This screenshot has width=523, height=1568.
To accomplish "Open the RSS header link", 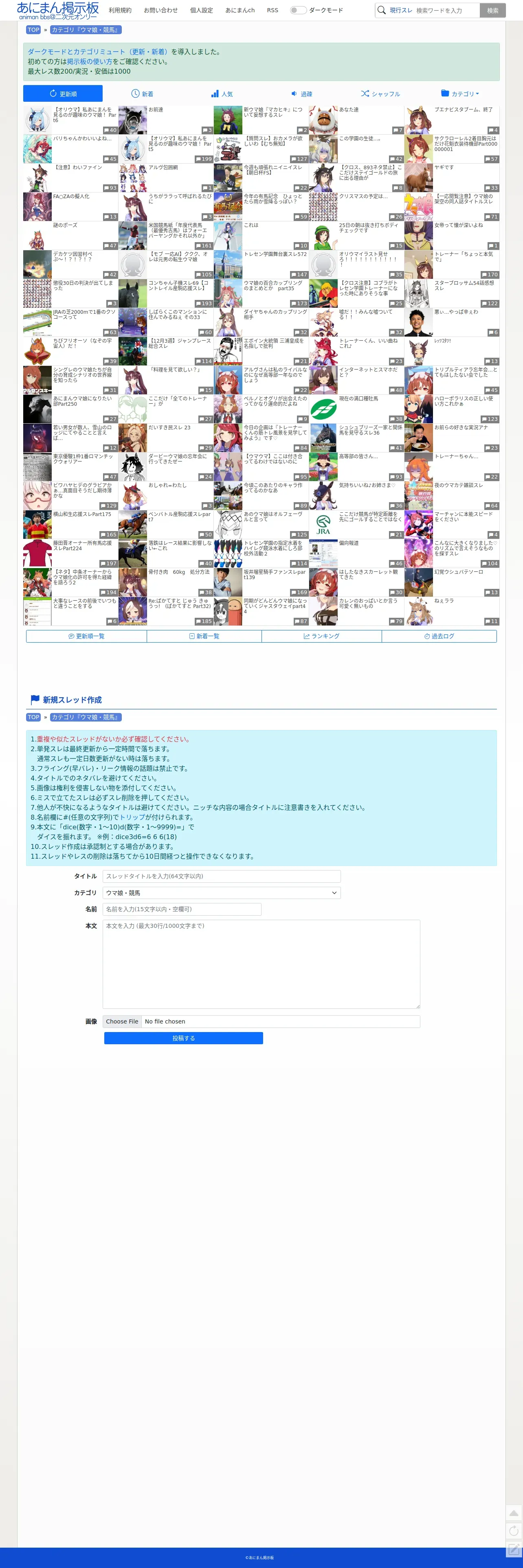I will (x=272, y=10).
